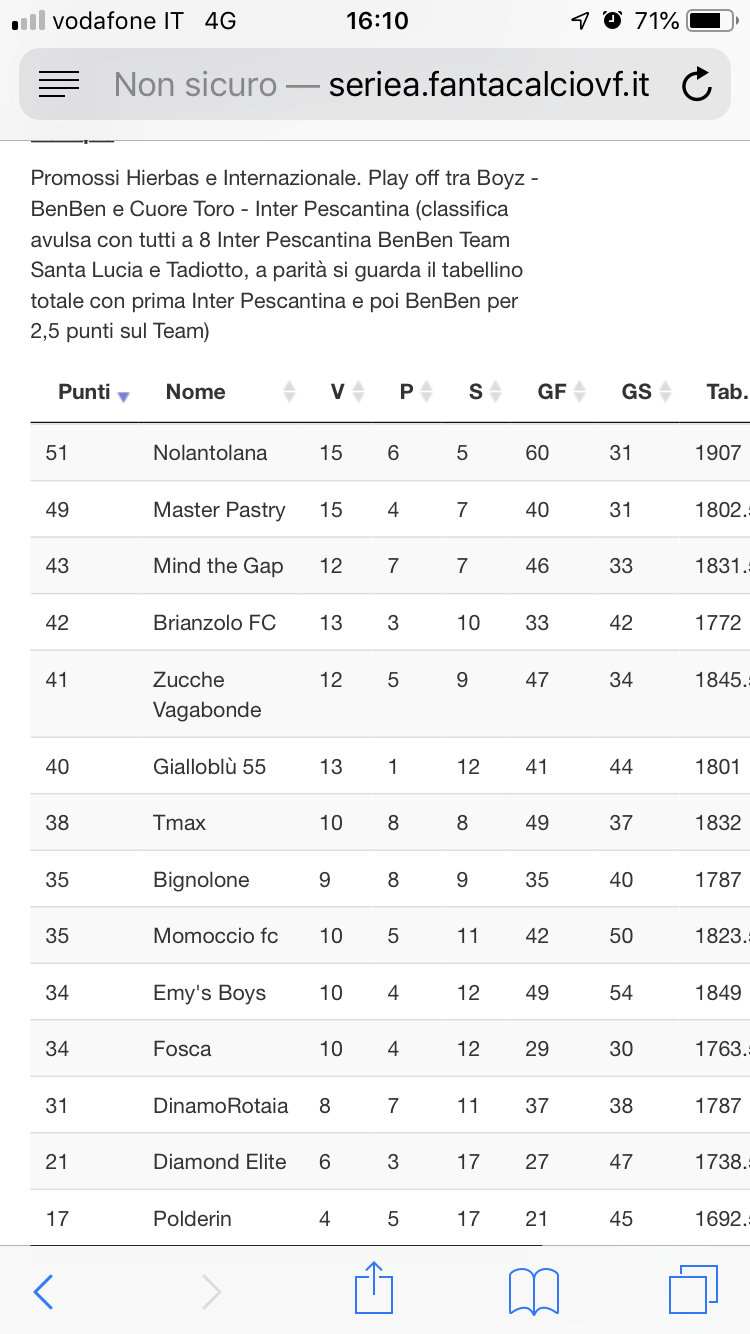
Task: Tap the location arrow status icon
Action: pos(580,21)
